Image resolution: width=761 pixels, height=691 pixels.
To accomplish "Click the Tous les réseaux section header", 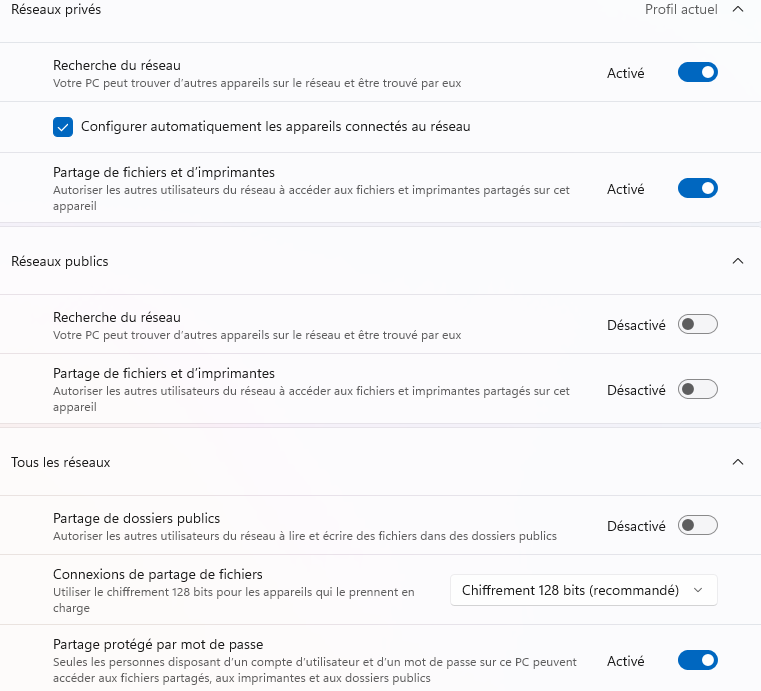I will pyautogui.click(x=380, y=462).
